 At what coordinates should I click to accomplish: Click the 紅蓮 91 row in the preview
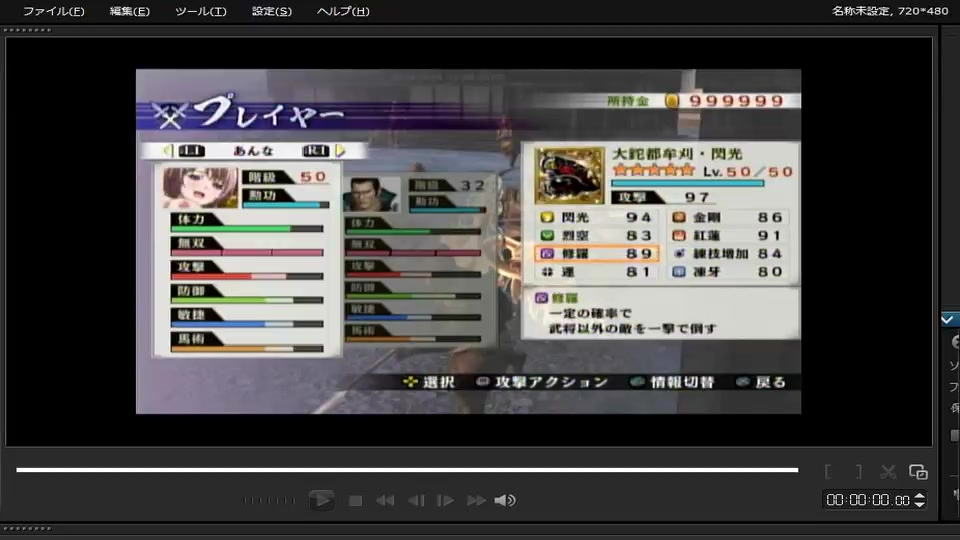(729, 236)
